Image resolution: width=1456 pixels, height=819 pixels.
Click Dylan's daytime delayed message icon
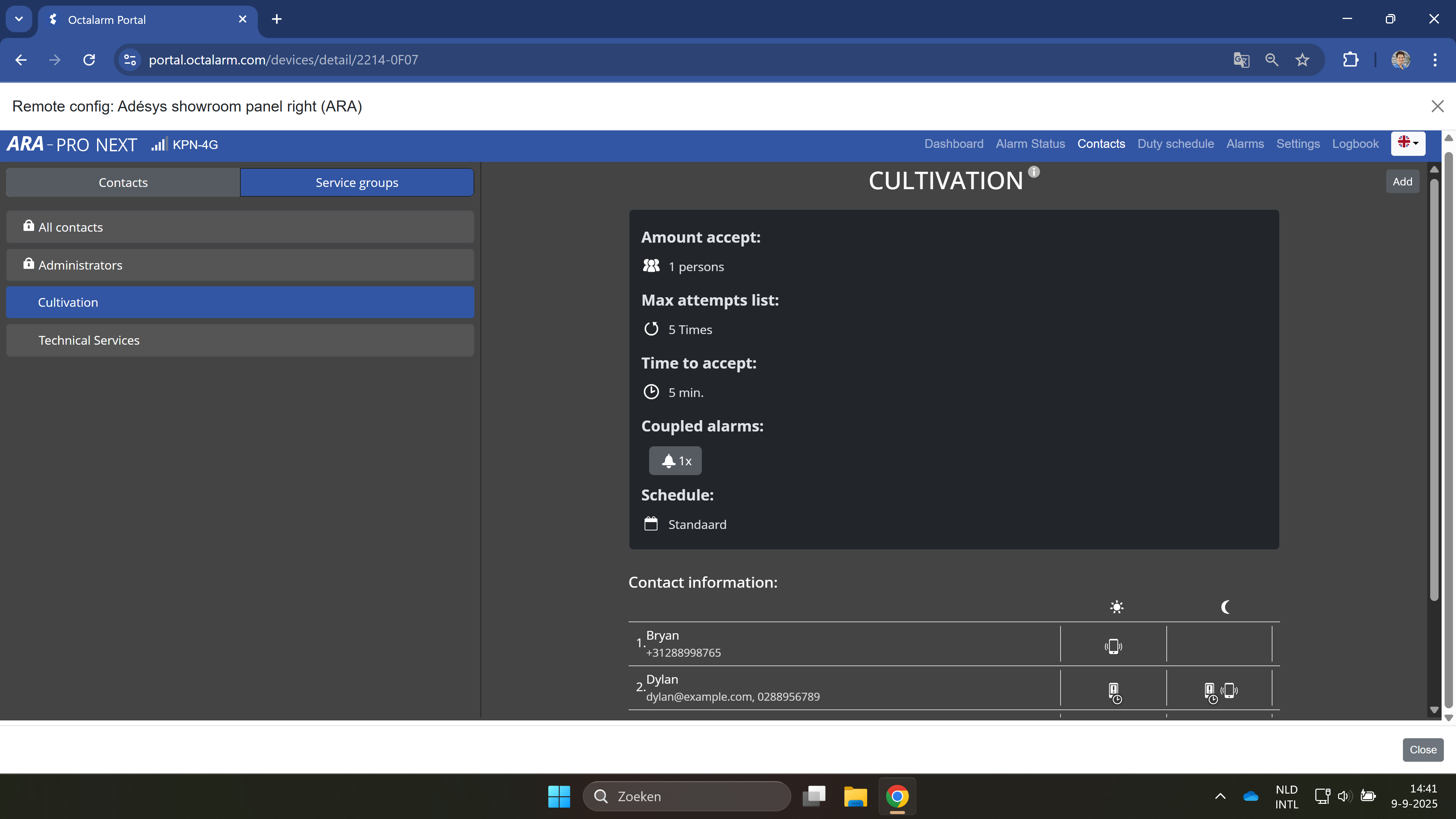click(x=1114, y=692)
